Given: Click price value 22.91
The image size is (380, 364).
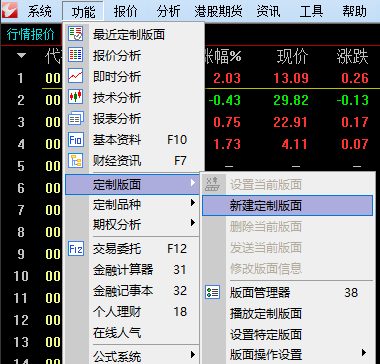Looking at the screenshot, I should tap(291, 122).
